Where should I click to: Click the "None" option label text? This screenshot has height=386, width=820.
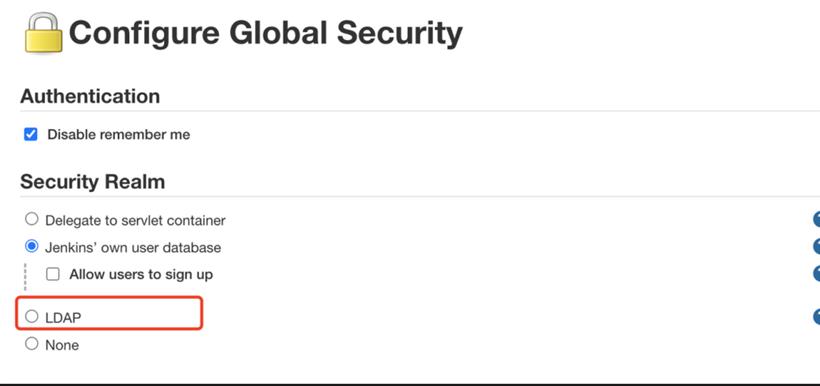[62, 345]
